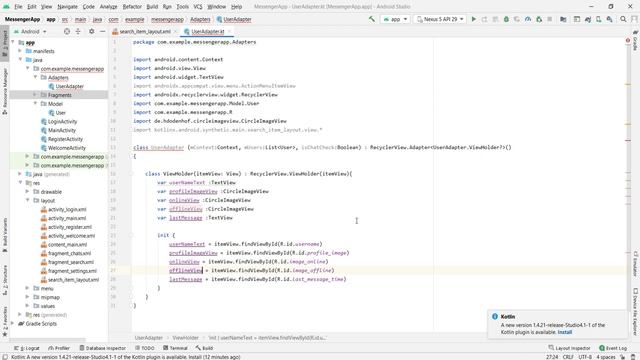
Task: Expand the manifests folder
Action: pos(20,51)
